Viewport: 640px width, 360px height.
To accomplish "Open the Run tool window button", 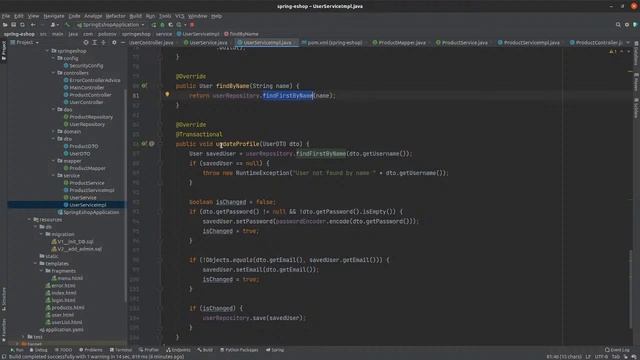I will pyautogui.click(x=16, y=350).
